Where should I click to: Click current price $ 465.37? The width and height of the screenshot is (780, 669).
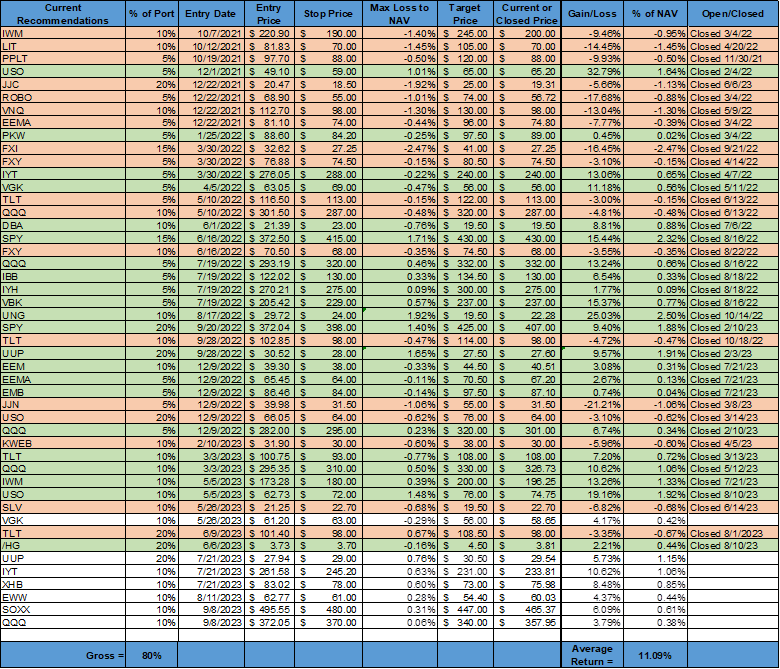(x=527, y=610)
